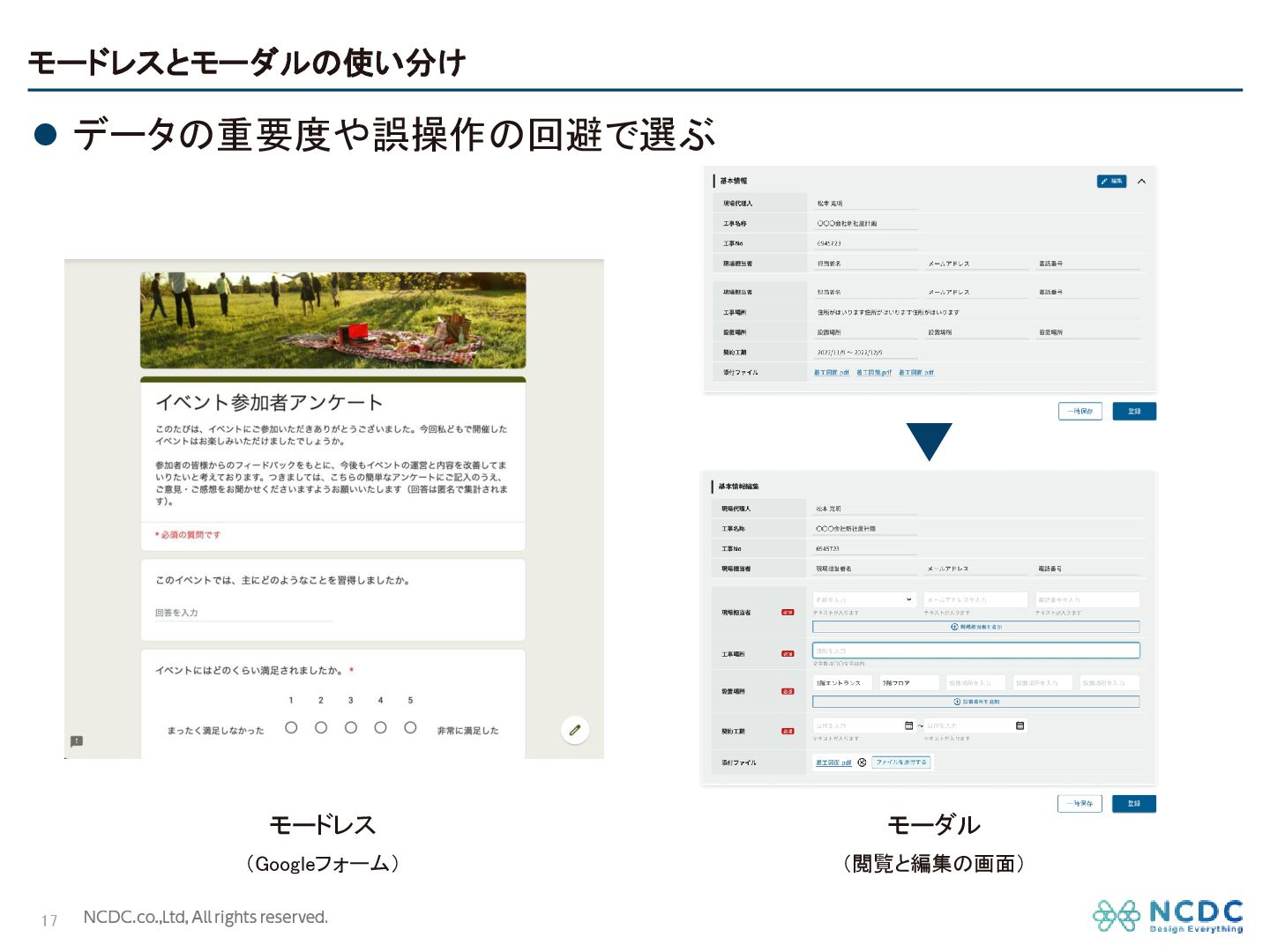Viewport: 1270px width, 952px height.
Task: Click the 現場担当者を追加 plus button
Action: 975,627
